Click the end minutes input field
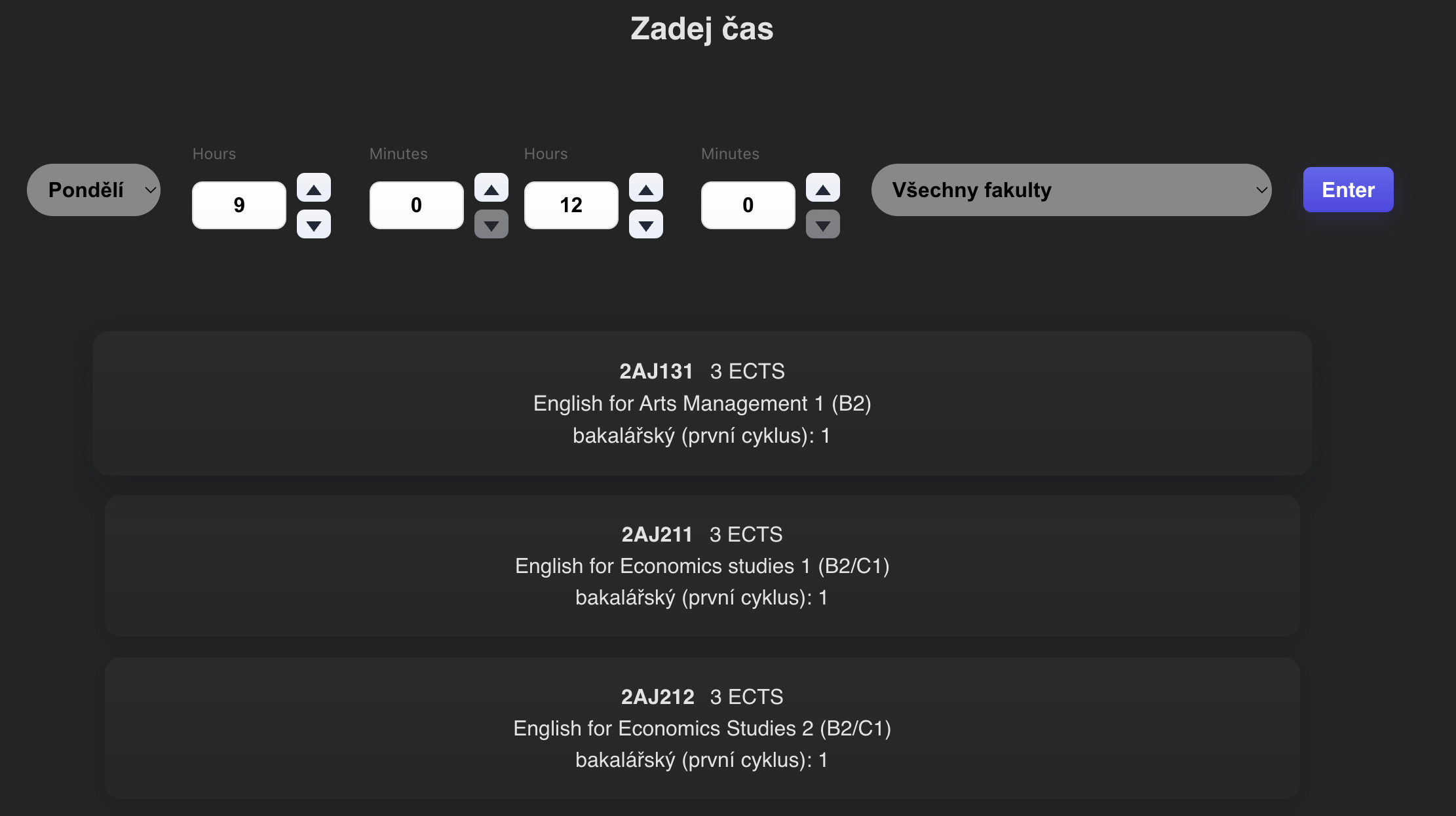This screenshot has width=1456, height=816. (x=748, y=205)
